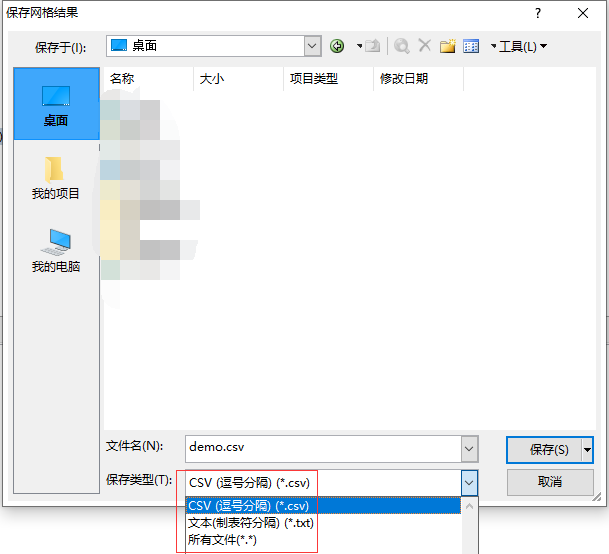Sort by the 修改日期 column header
Image resolution: width=609 pixels, height=554 pixels.
(419, 79)
